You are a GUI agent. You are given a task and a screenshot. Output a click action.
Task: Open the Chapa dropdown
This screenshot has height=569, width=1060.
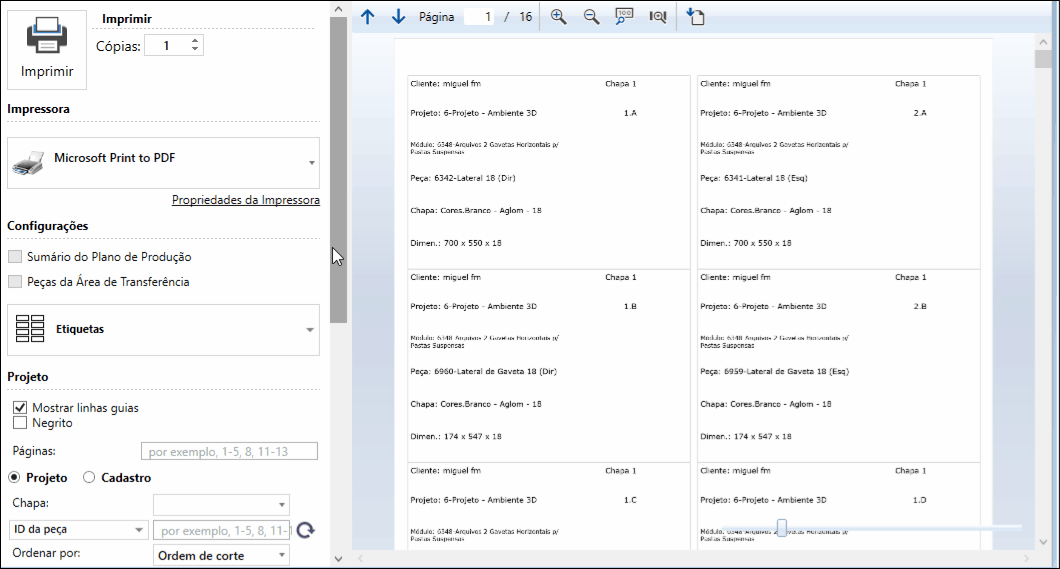(221, 505)
